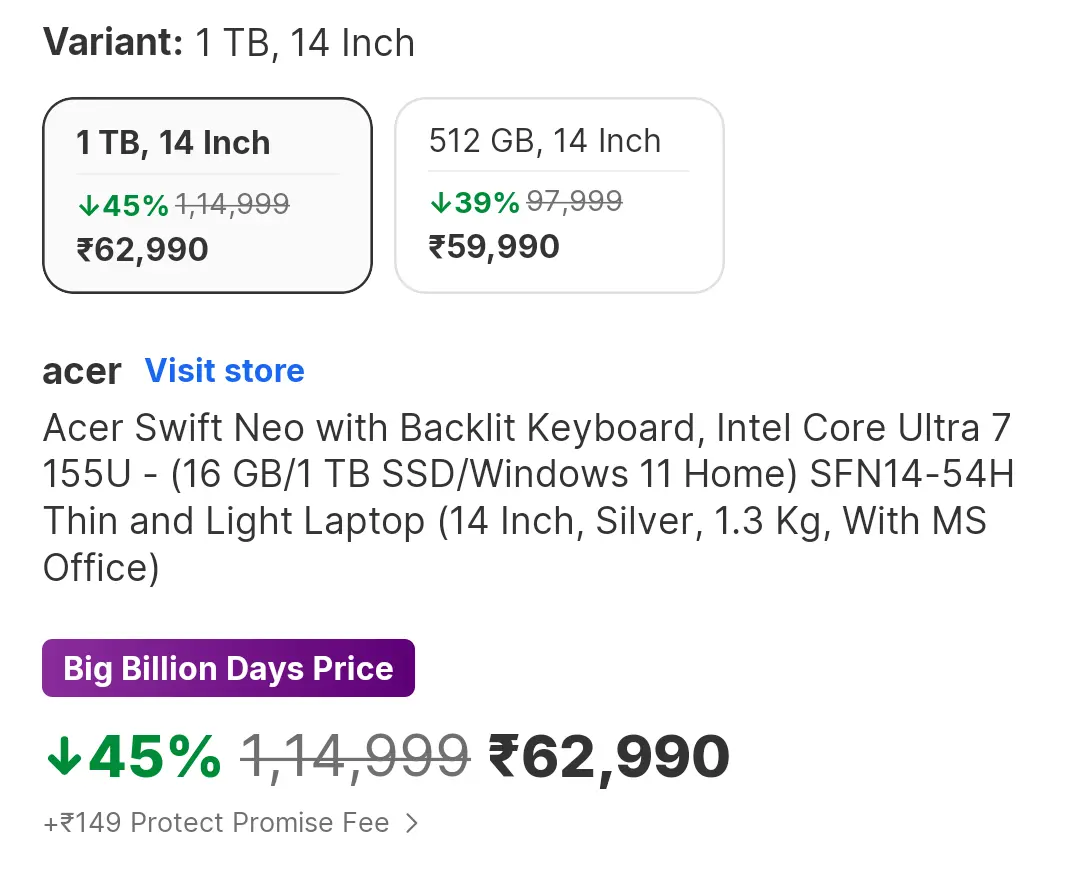Click the +₹149 Protect Promise Fee text
Screen dimensions: 1074x869
click(x=216, y=823)
